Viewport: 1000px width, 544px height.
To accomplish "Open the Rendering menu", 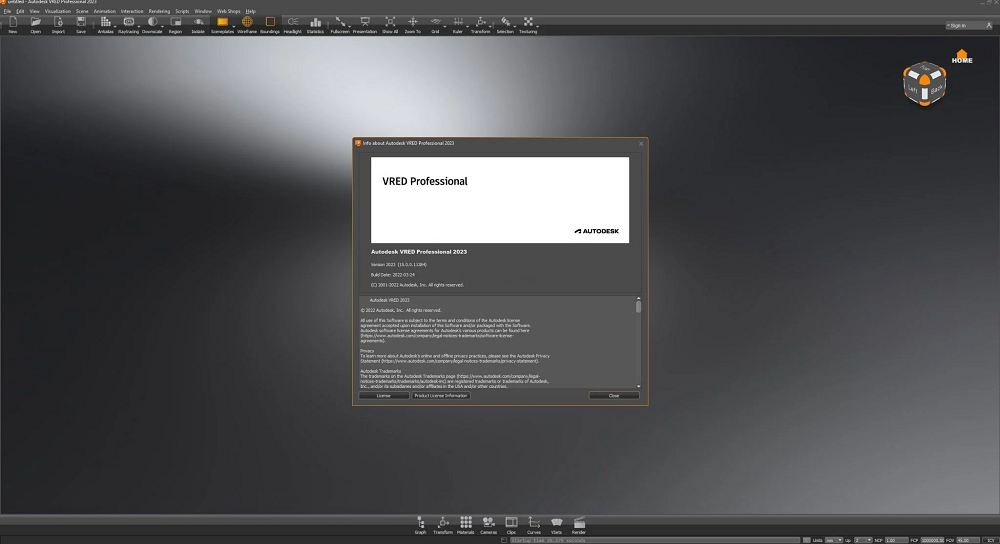I will pyautogui.click(x=159, y=11).
